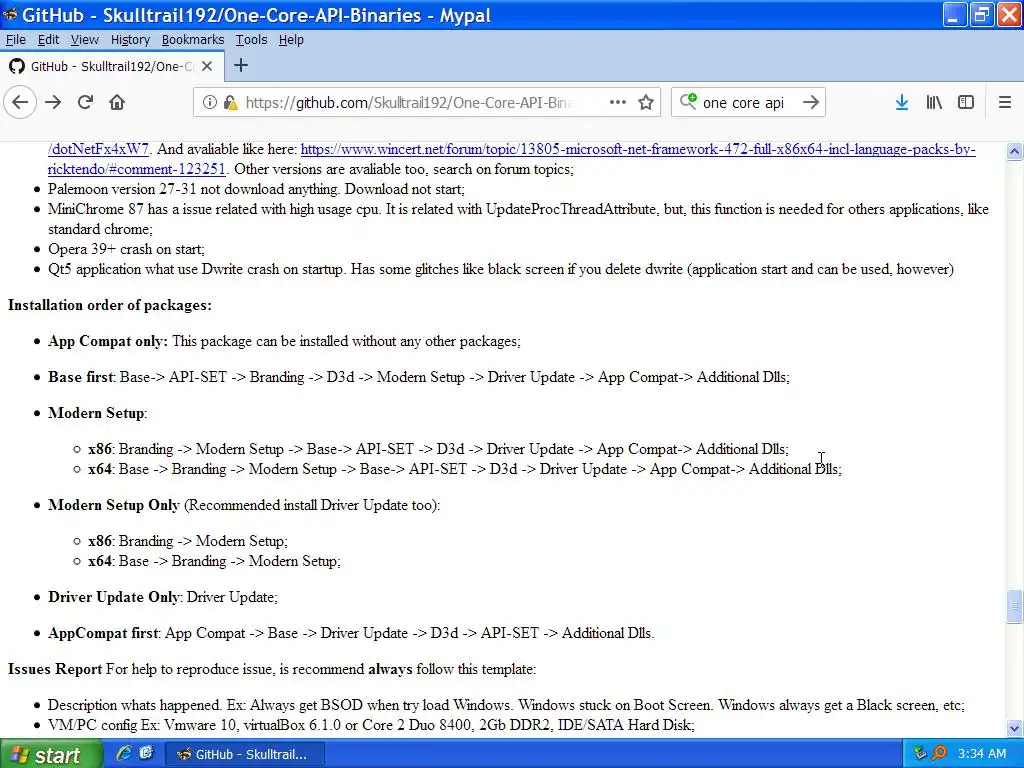The width and height of the screenshot is (1024, 768).
Task: Click the App Compat only bold text
Action: [x=108, y=341]
